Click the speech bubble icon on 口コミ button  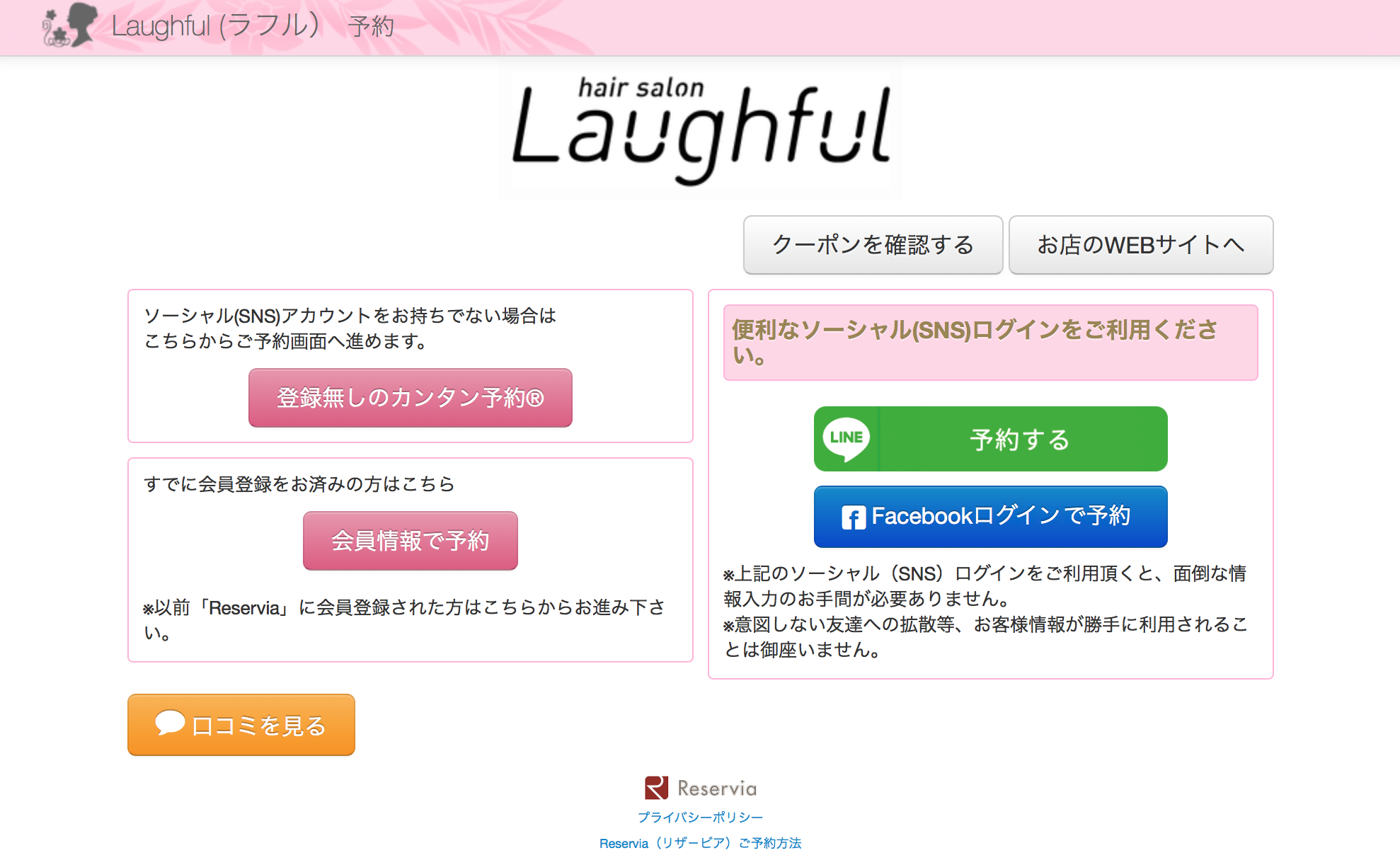pos(170,723)
